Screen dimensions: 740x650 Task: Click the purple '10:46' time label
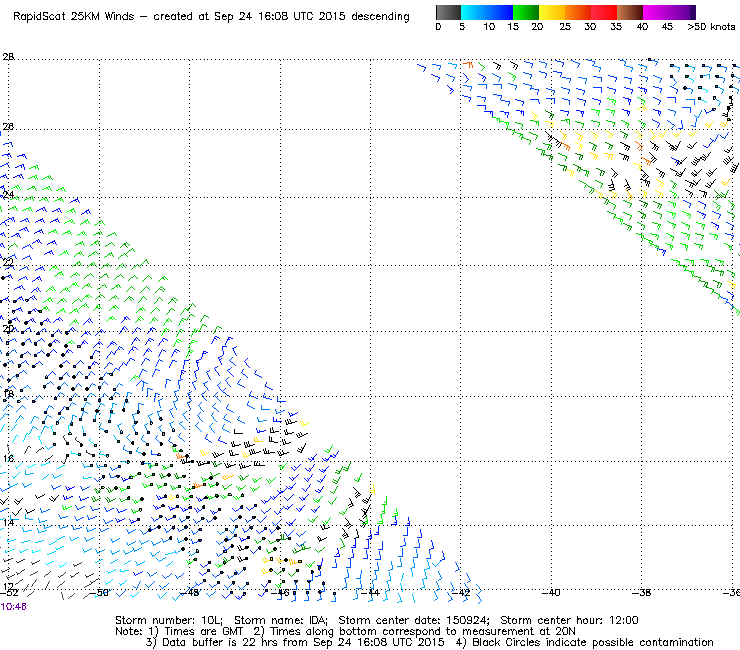click(14, 607)
